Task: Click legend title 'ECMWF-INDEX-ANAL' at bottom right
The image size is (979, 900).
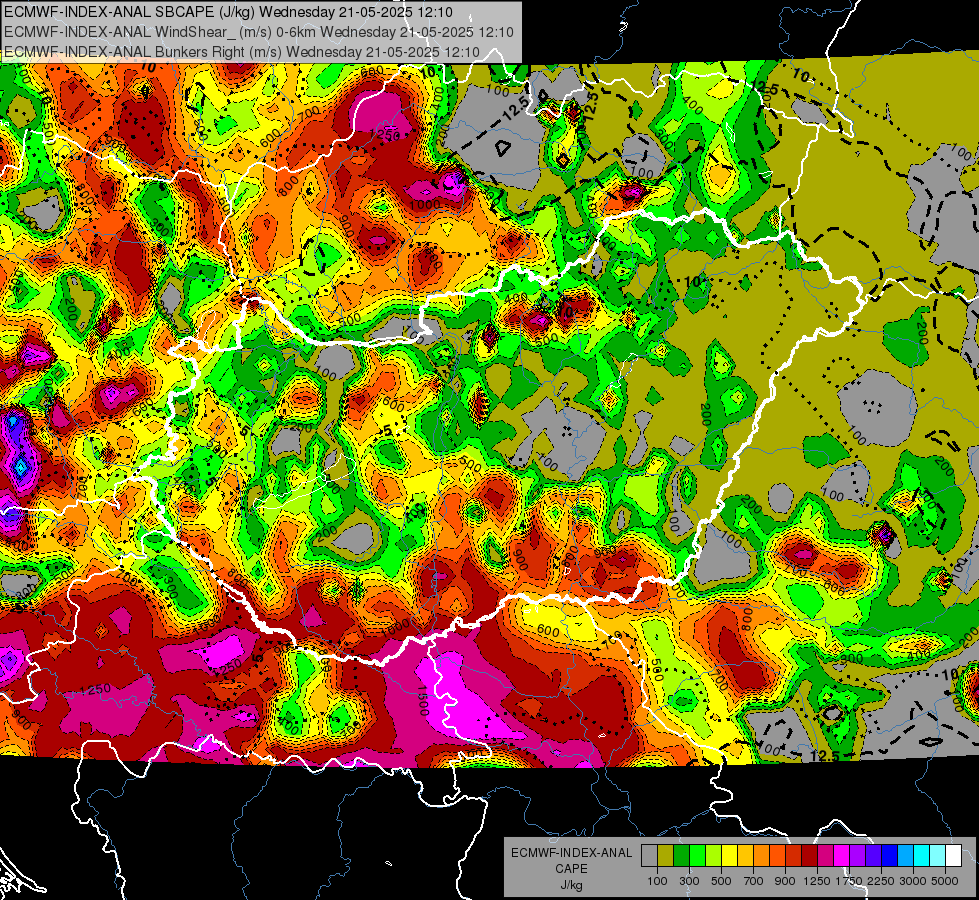Action: click(x=571, y=853)
